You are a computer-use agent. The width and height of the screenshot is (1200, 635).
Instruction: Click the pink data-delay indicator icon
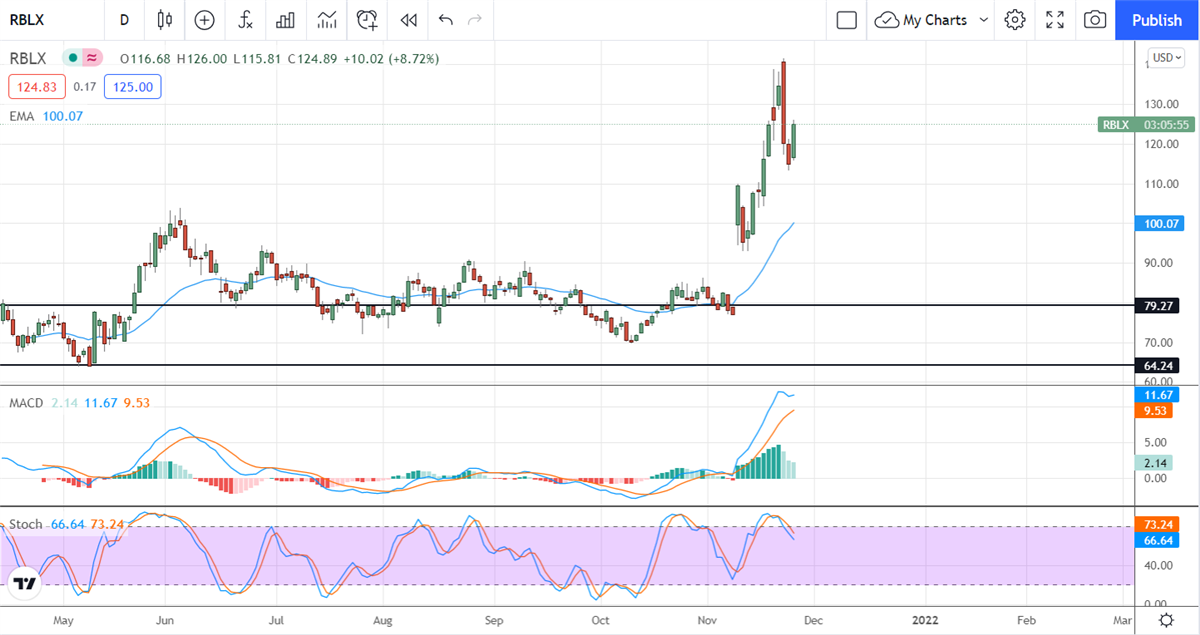(x=91, y=58)
